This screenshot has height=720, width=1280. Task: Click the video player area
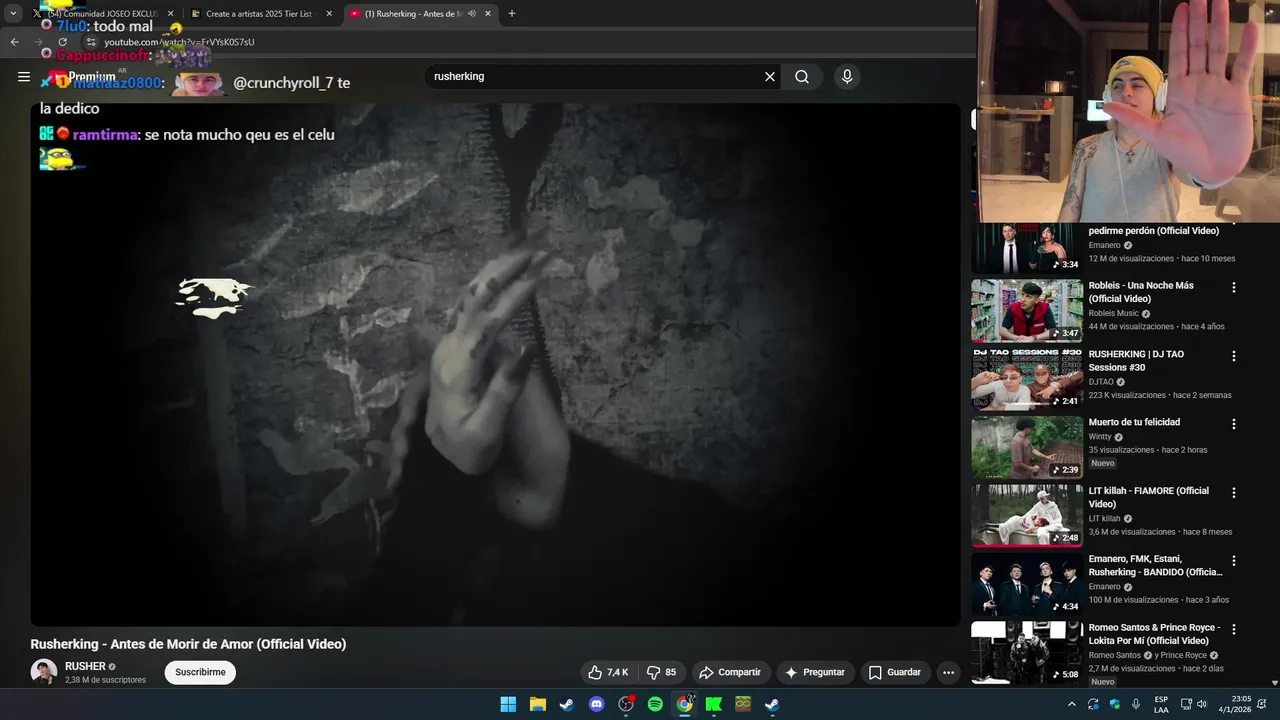pos(495,365)
